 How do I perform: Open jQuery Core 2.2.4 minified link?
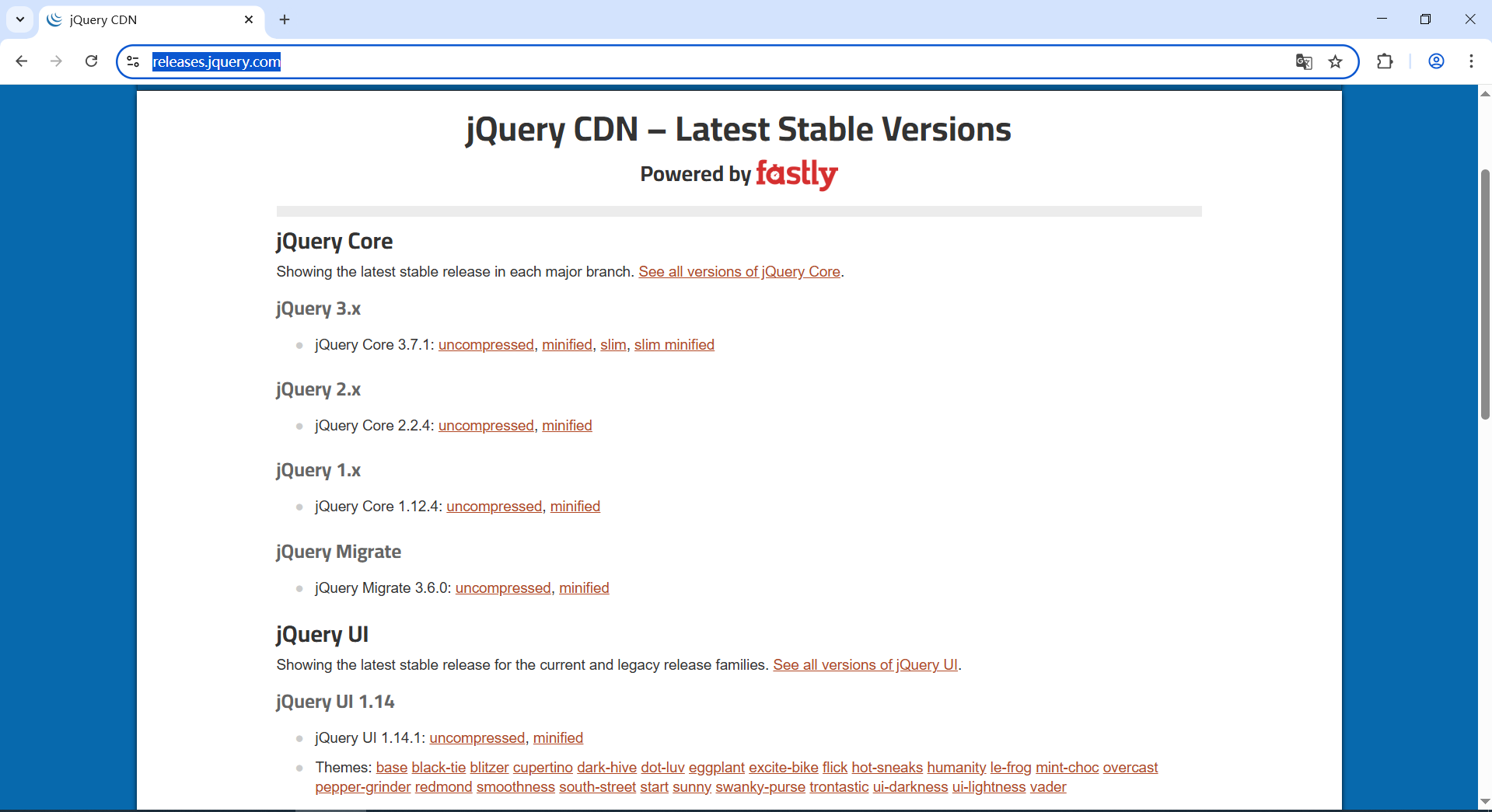click(x=567, y=426)
